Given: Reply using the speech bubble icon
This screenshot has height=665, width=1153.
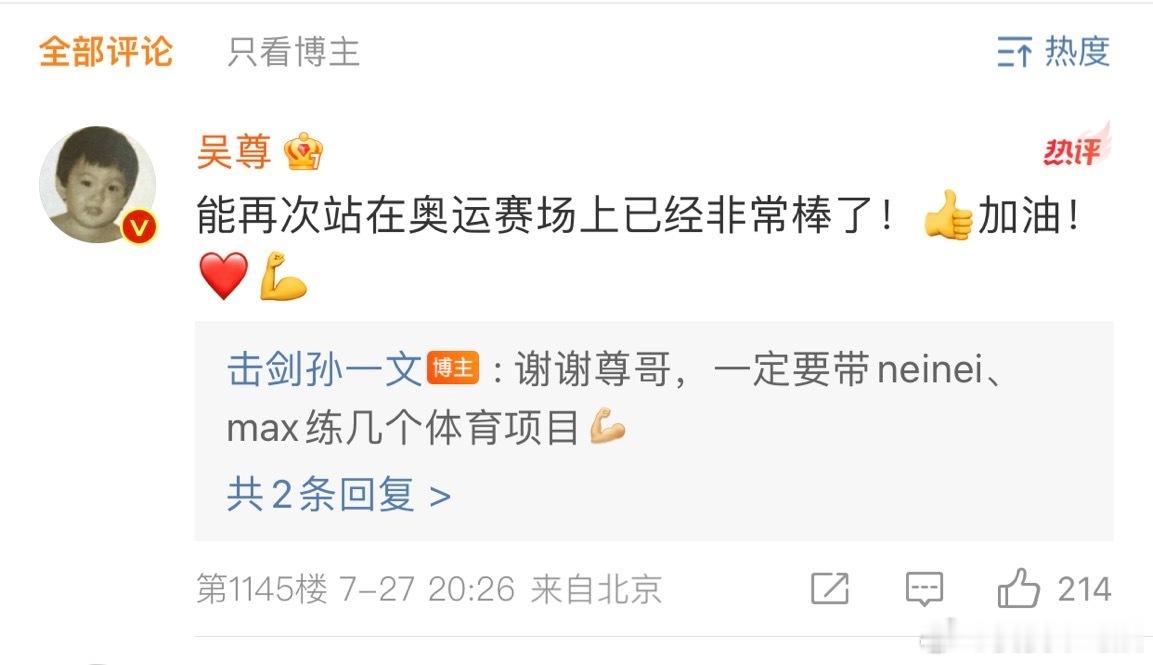Looking at the screenshot, I should tap(924, 589).
